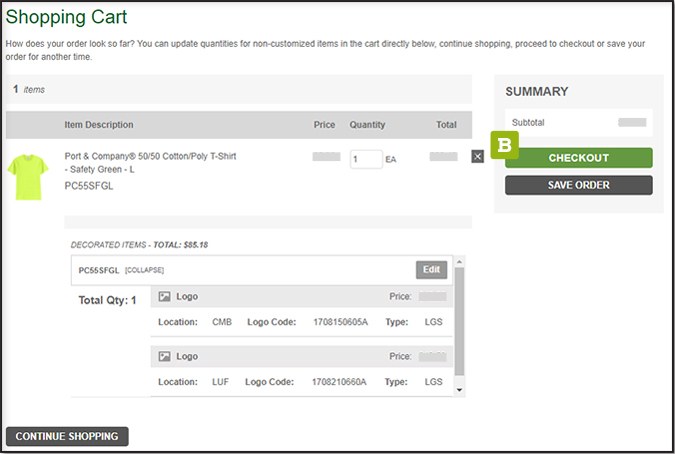Viewport: 675px width, 454px height.
Task: Remove the T-shirt item with X icon
Action: 477,156
